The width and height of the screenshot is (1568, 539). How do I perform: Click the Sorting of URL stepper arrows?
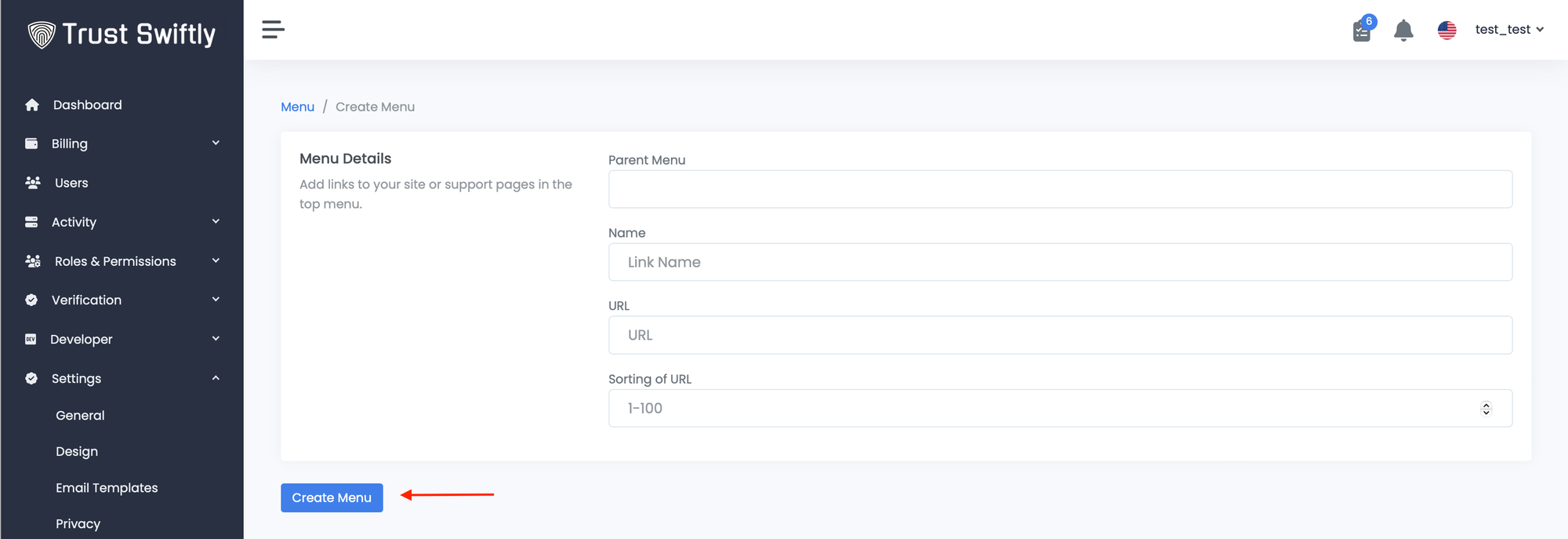coord(1486,409)
